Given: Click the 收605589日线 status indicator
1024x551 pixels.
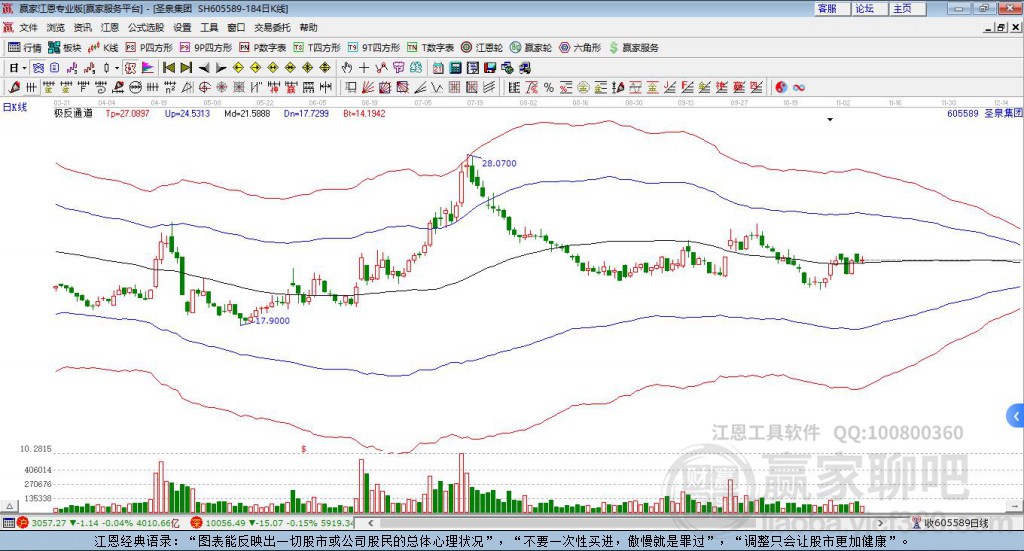Looking at the screenshot, I should (x=952, y=523).
